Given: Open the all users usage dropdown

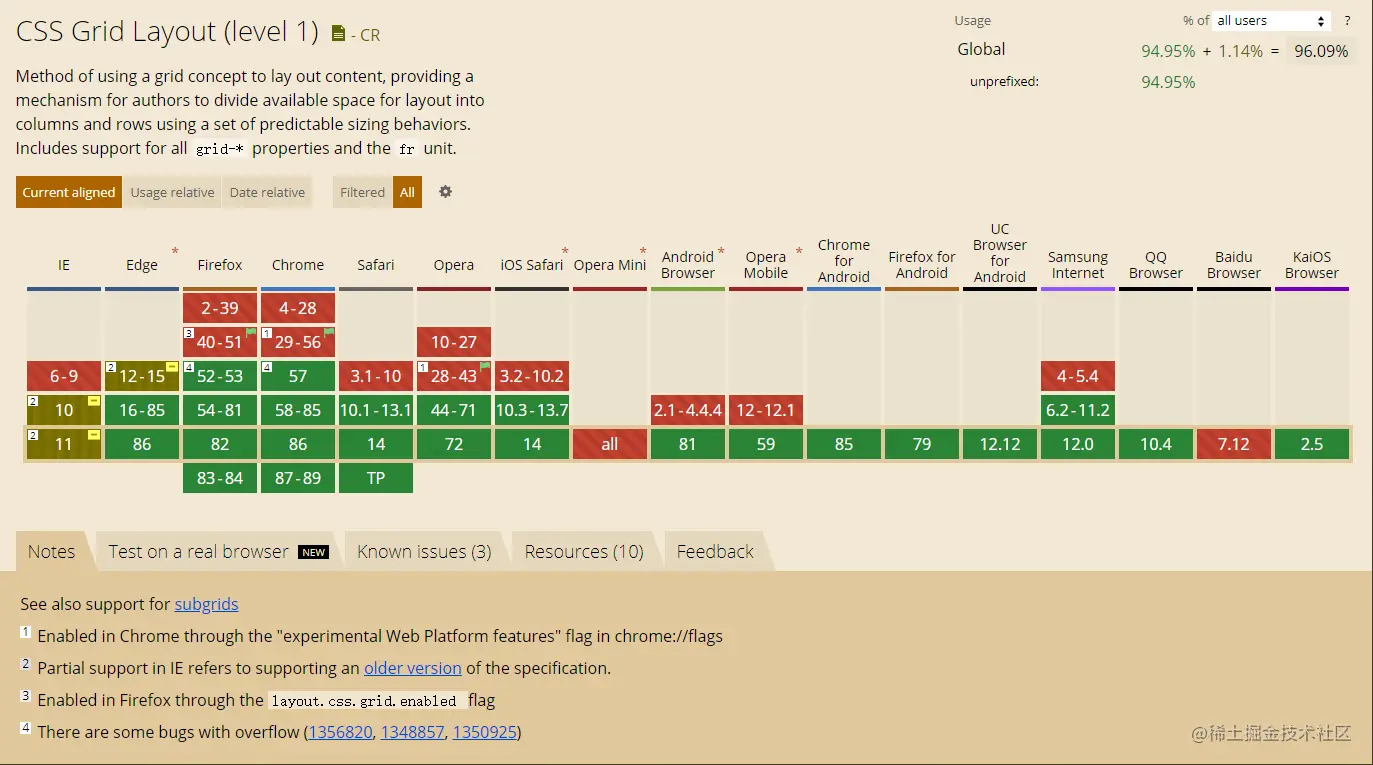Looking at the screenshot, I should tap(1272, 21).
